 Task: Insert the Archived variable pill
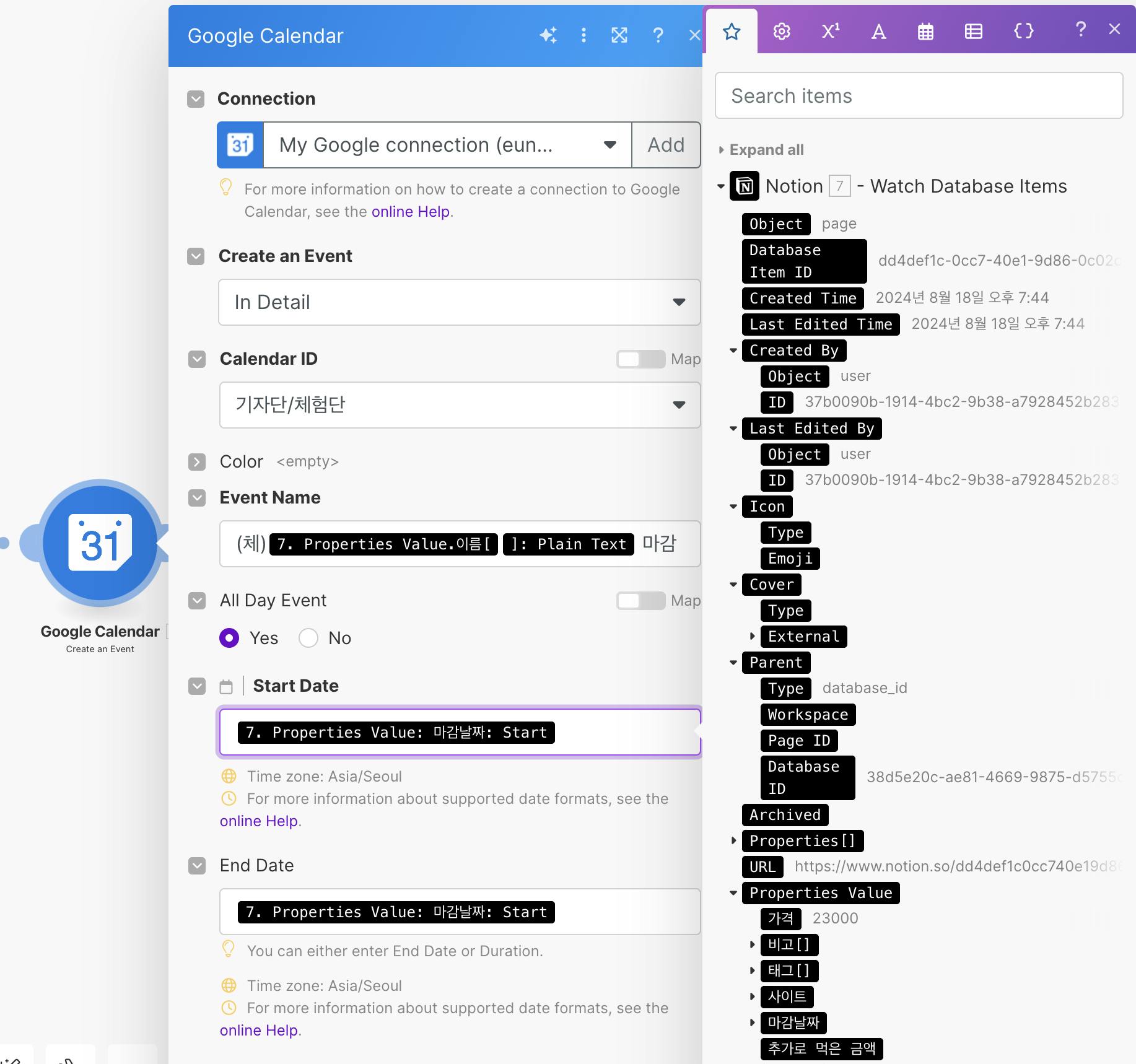tap(785, 815)
